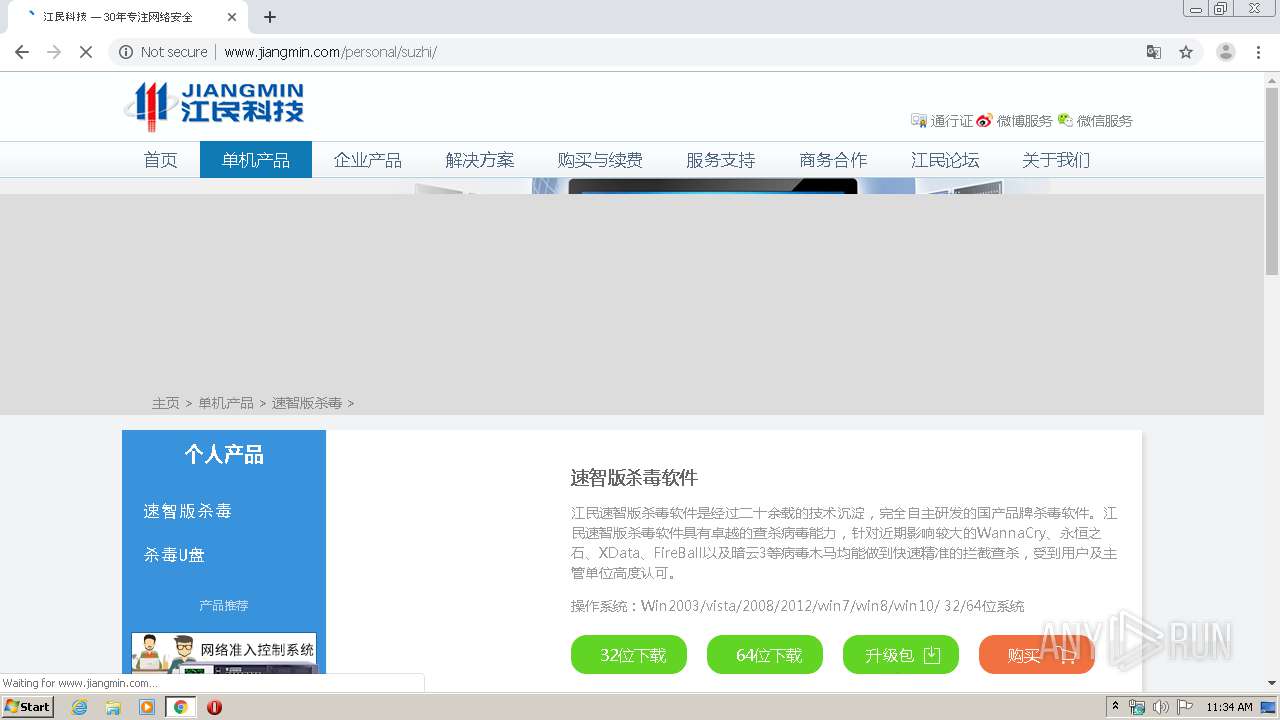Close the 江民科技 browser tab
This screenshot has height=720, width=1280.
click(232, 17)
